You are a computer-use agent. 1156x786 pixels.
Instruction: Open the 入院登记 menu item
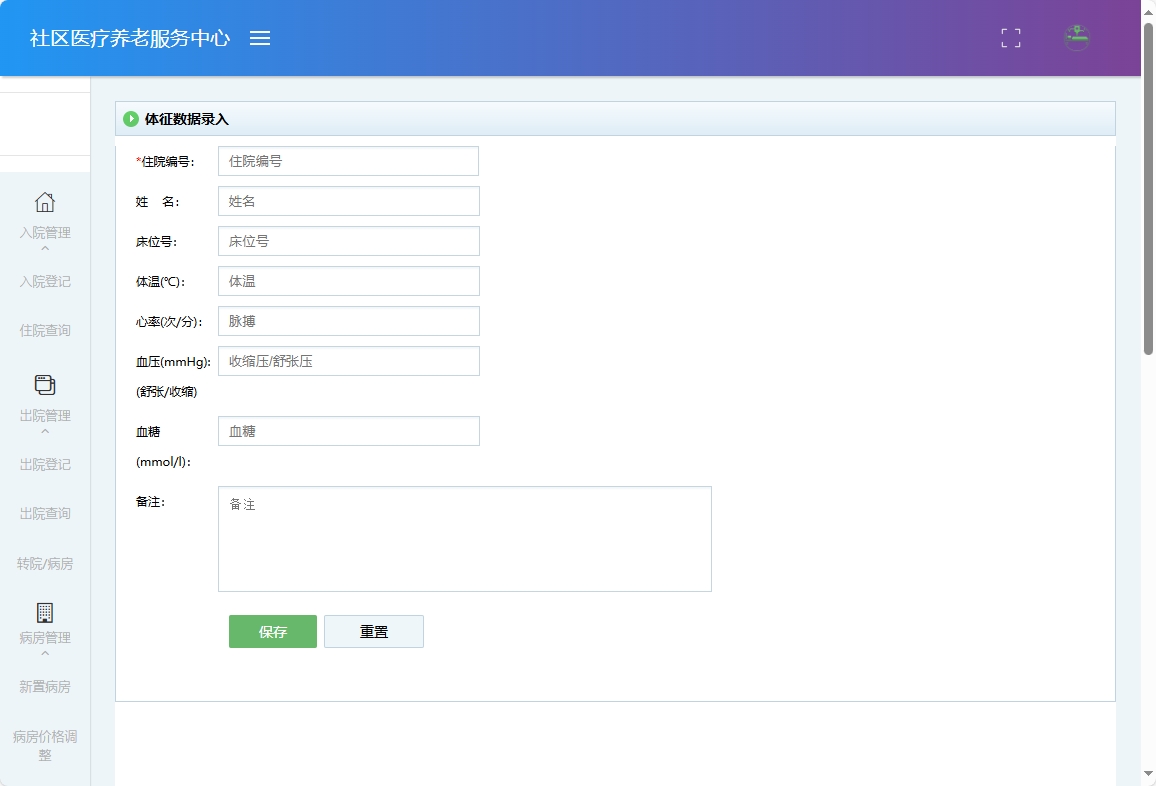tap(45, 281)
